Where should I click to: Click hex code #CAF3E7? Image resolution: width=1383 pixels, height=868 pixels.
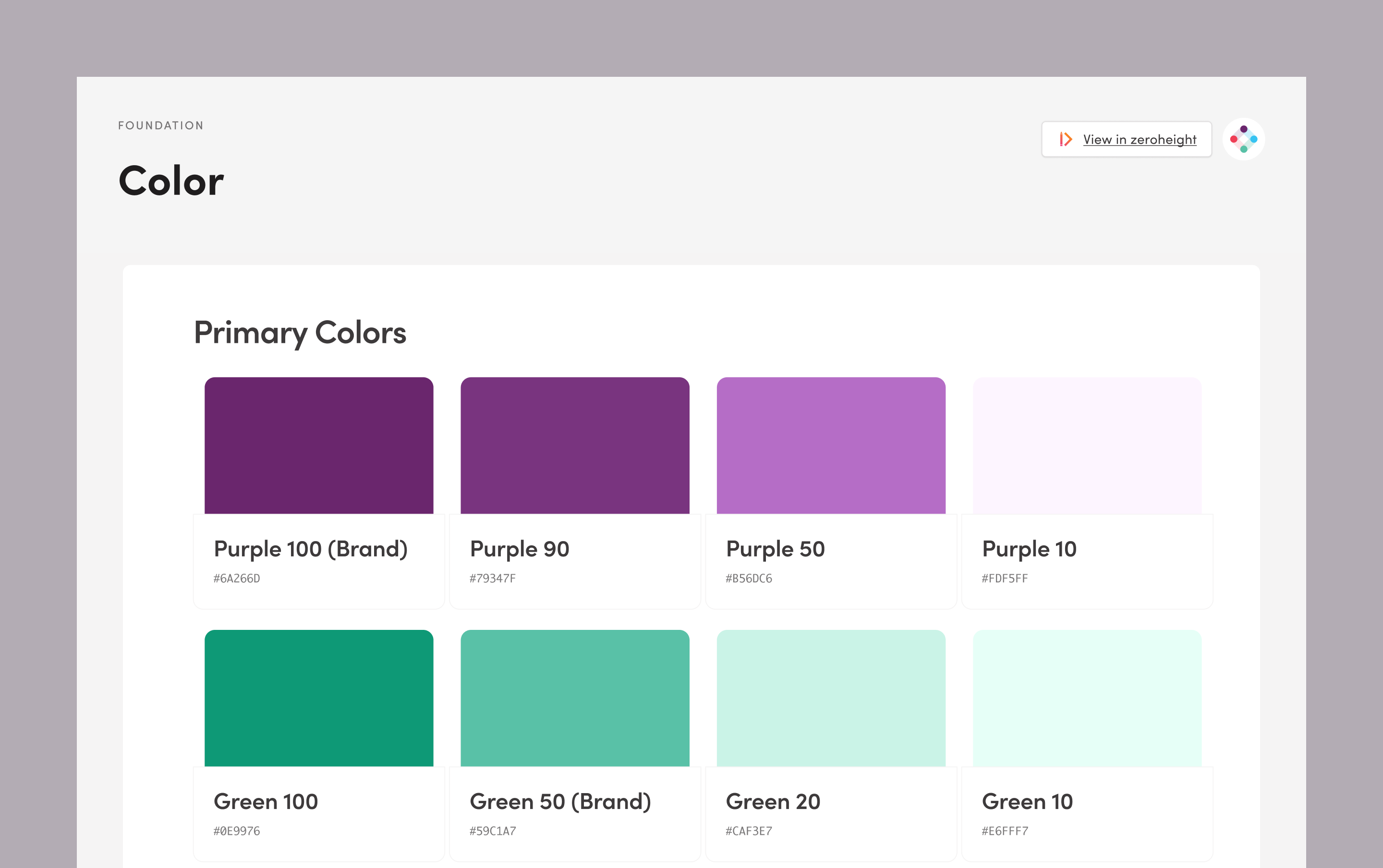pos(749,831)
